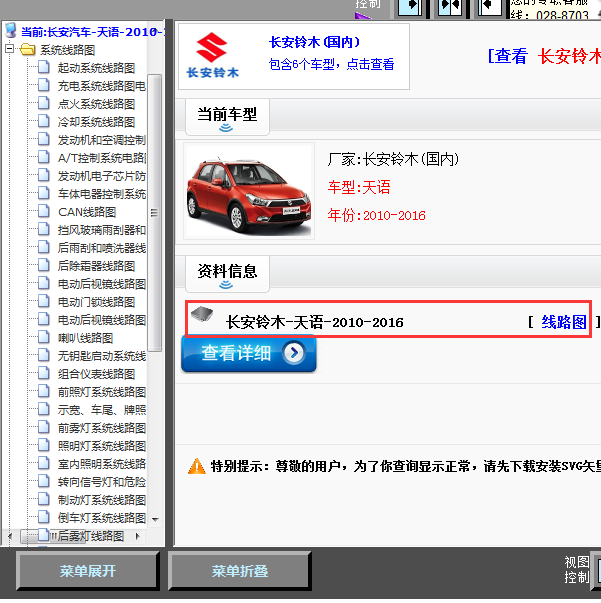
Task: Click the panel layout icon with left-pointing arrow
Action: [x=490, y=7]
